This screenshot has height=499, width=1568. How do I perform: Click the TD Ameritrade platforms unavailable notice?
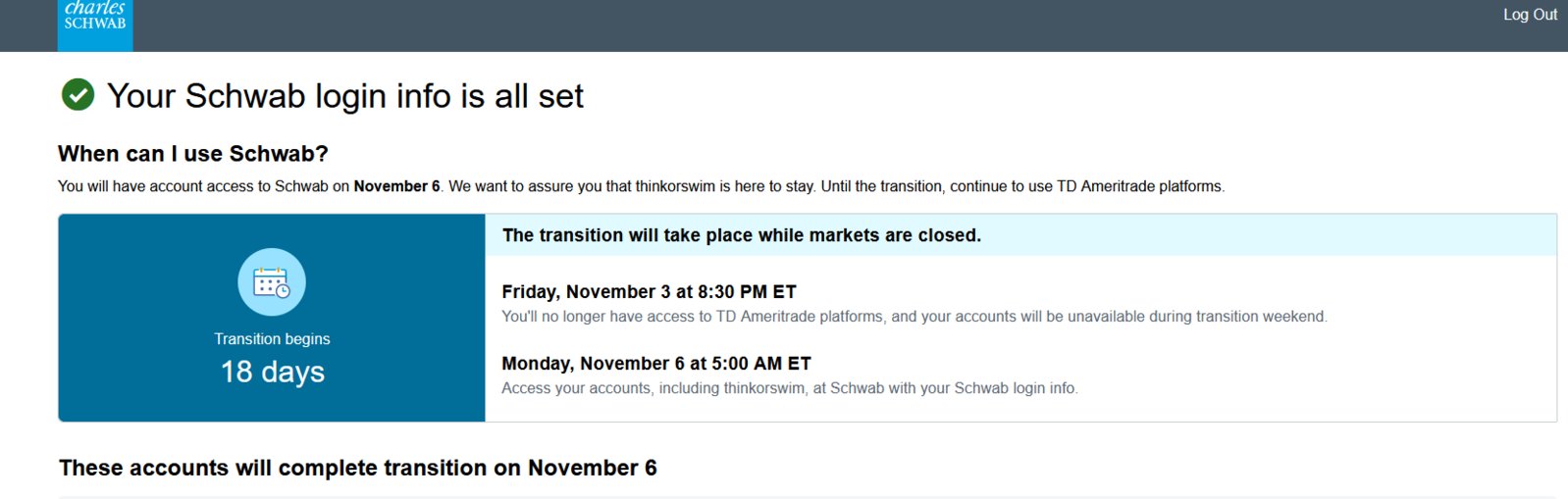pos(915,317)
